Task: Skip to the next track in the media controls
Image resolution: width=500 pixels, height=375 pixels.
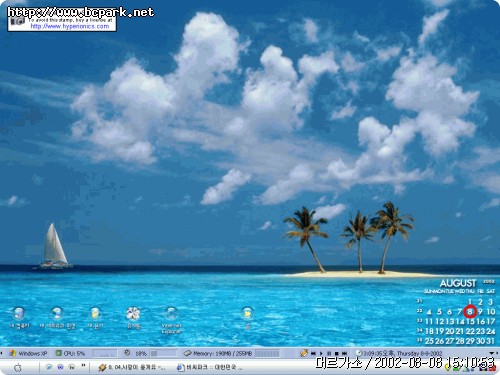Action: pyautogui.click(x=344, y=353)
